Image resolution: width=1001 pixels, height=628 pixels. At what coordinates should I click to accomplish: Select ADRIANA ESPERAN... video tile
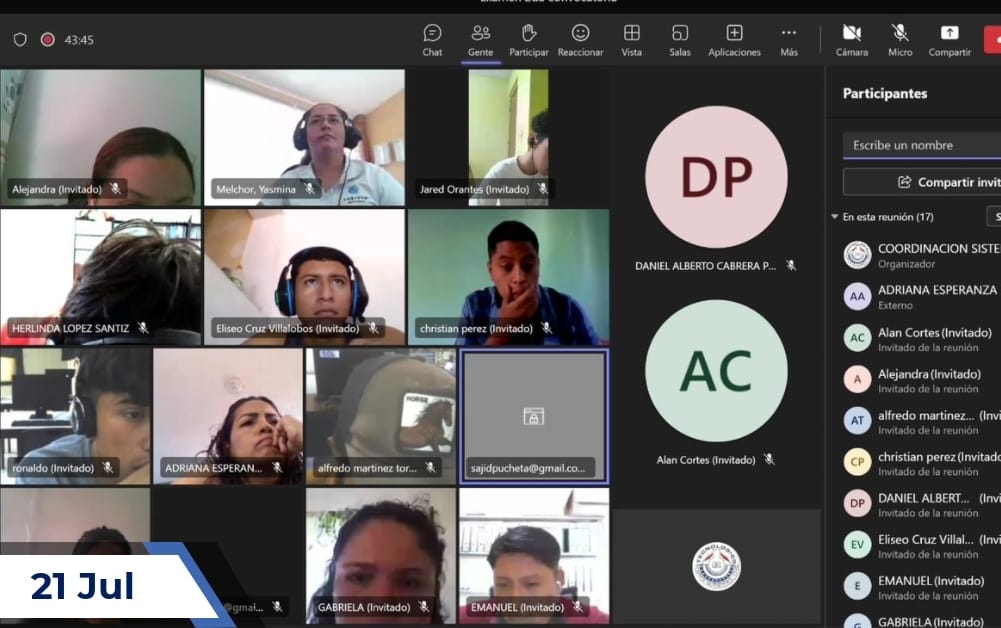(228, 417)
